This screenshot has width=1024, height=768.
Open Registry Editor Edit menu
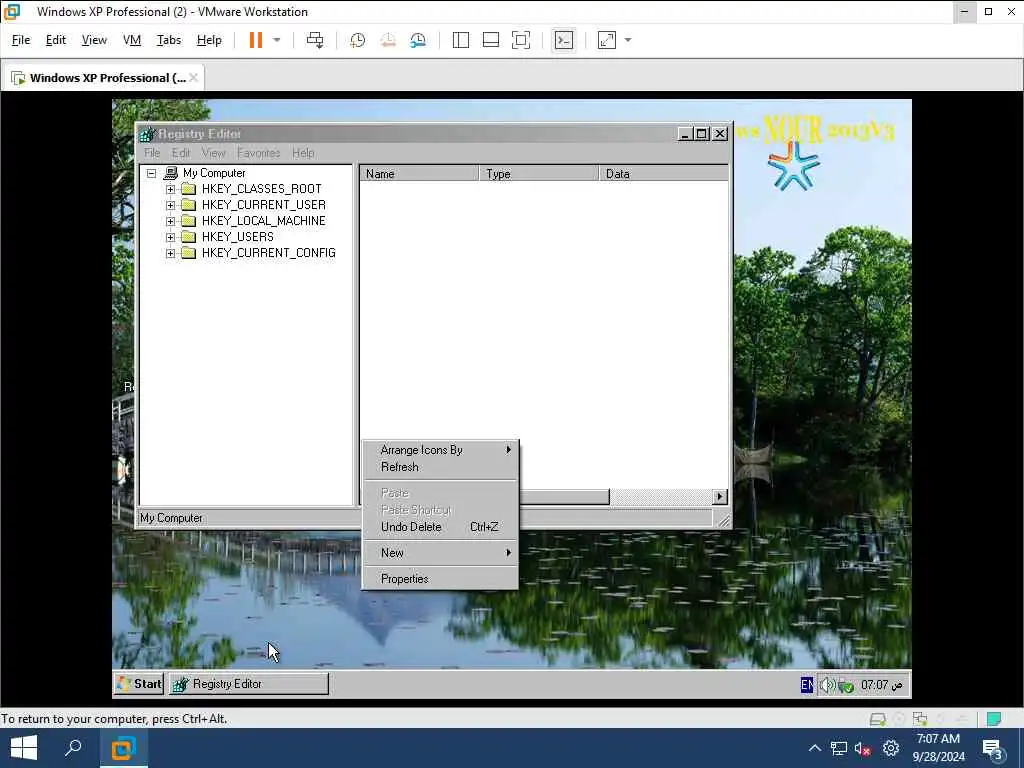(181, 153)
